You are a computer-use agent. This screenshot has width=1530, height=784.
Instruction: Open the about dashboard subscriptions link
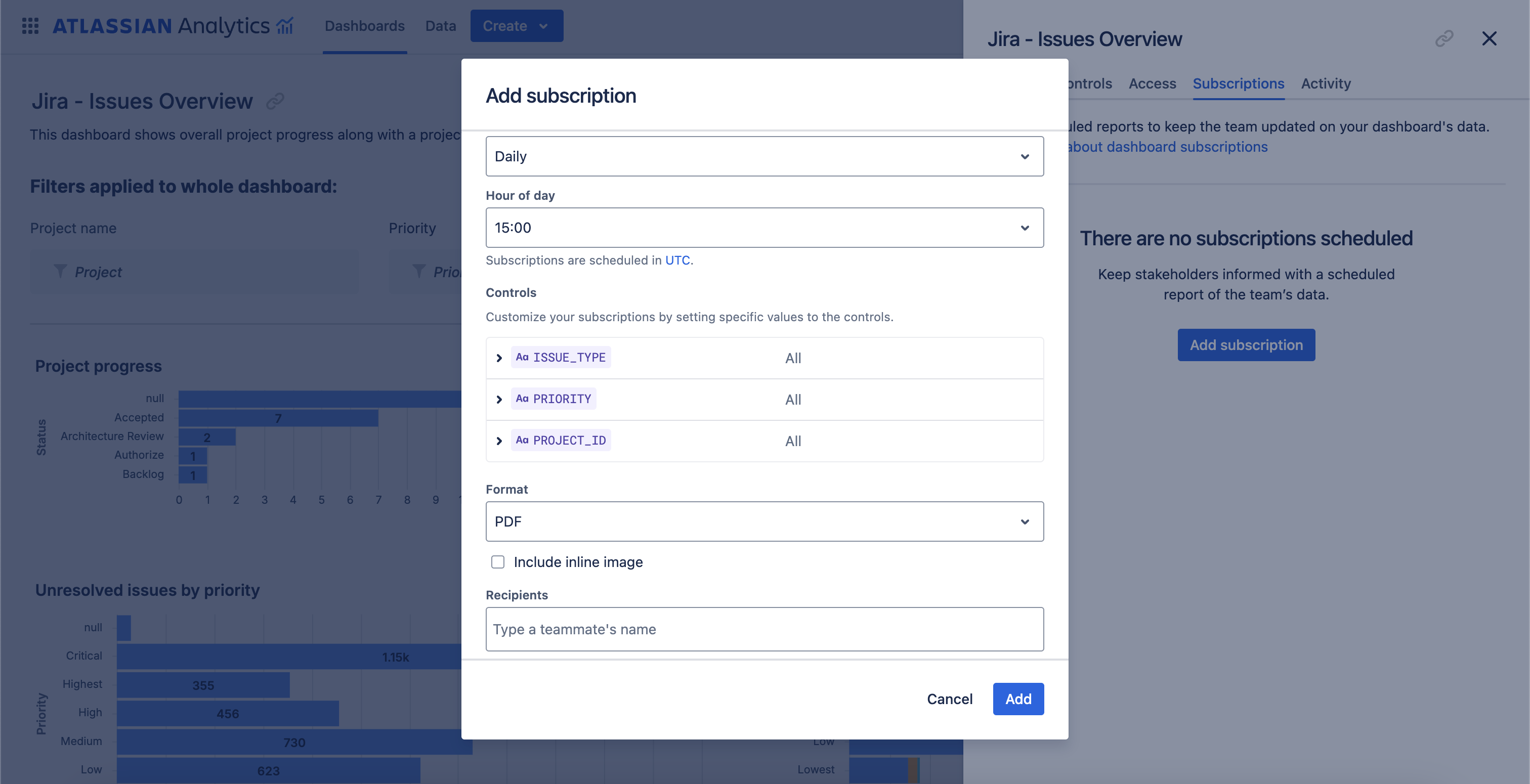tap(1168, 147)
